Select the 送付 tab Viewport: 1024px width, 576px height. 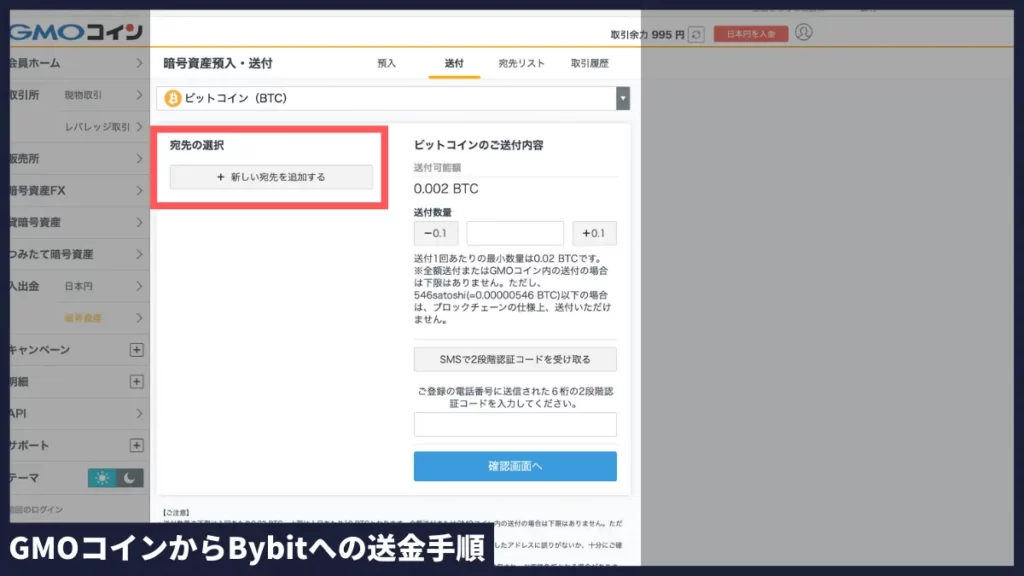pos(454,63)
